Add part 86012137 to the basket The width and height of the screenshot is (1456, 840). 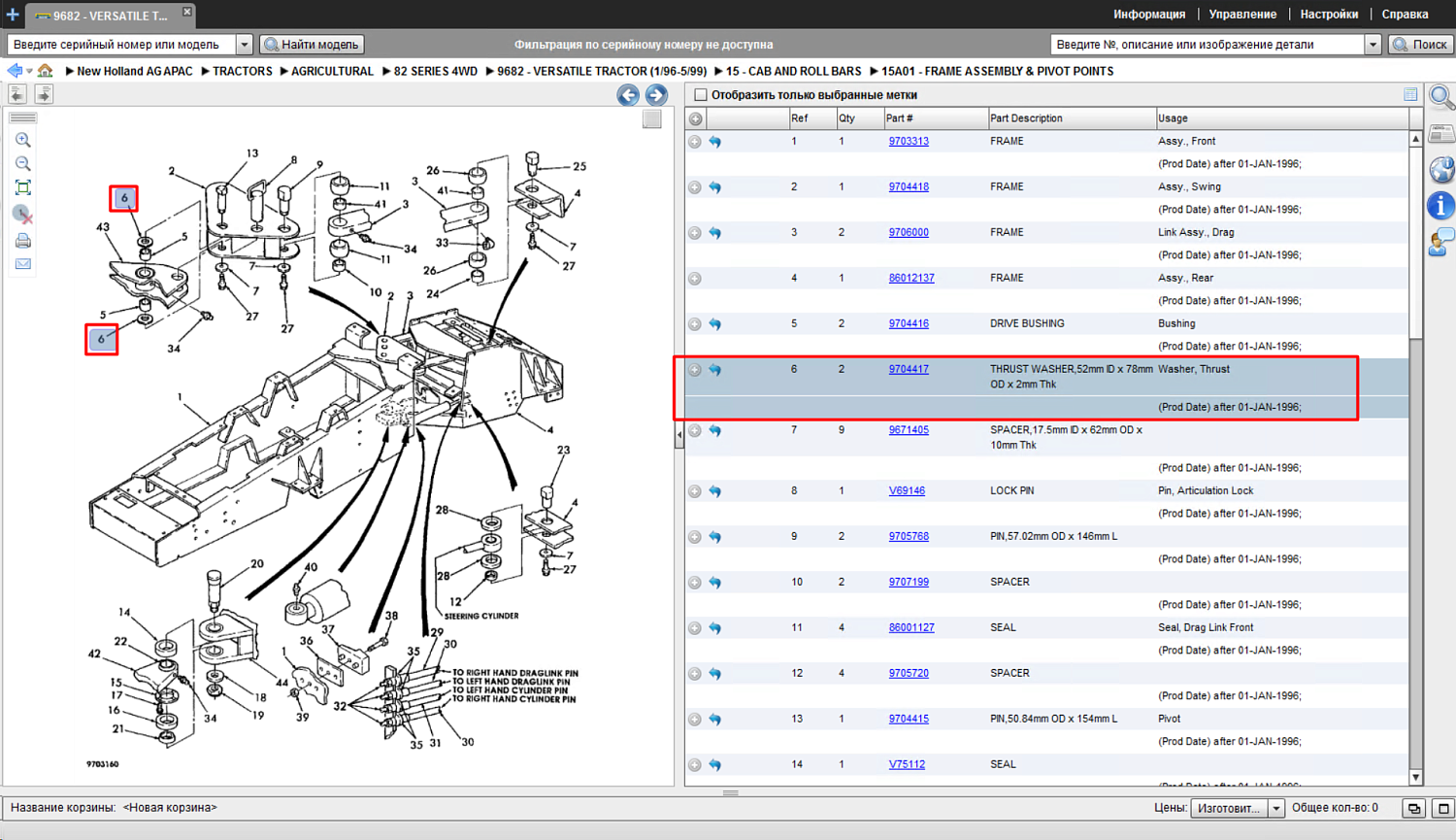point(695,279)
